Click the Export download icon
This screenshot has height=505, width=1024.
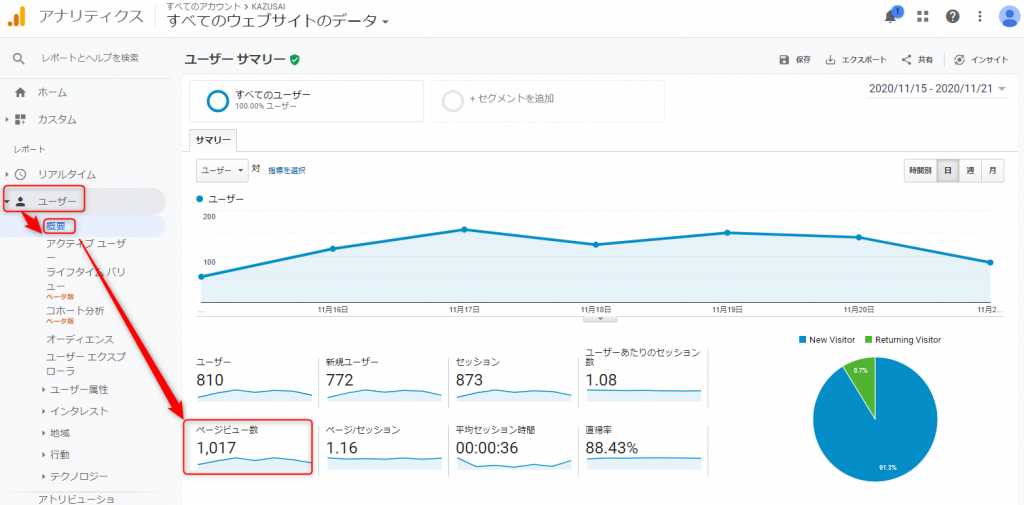(x=831, y=59)
